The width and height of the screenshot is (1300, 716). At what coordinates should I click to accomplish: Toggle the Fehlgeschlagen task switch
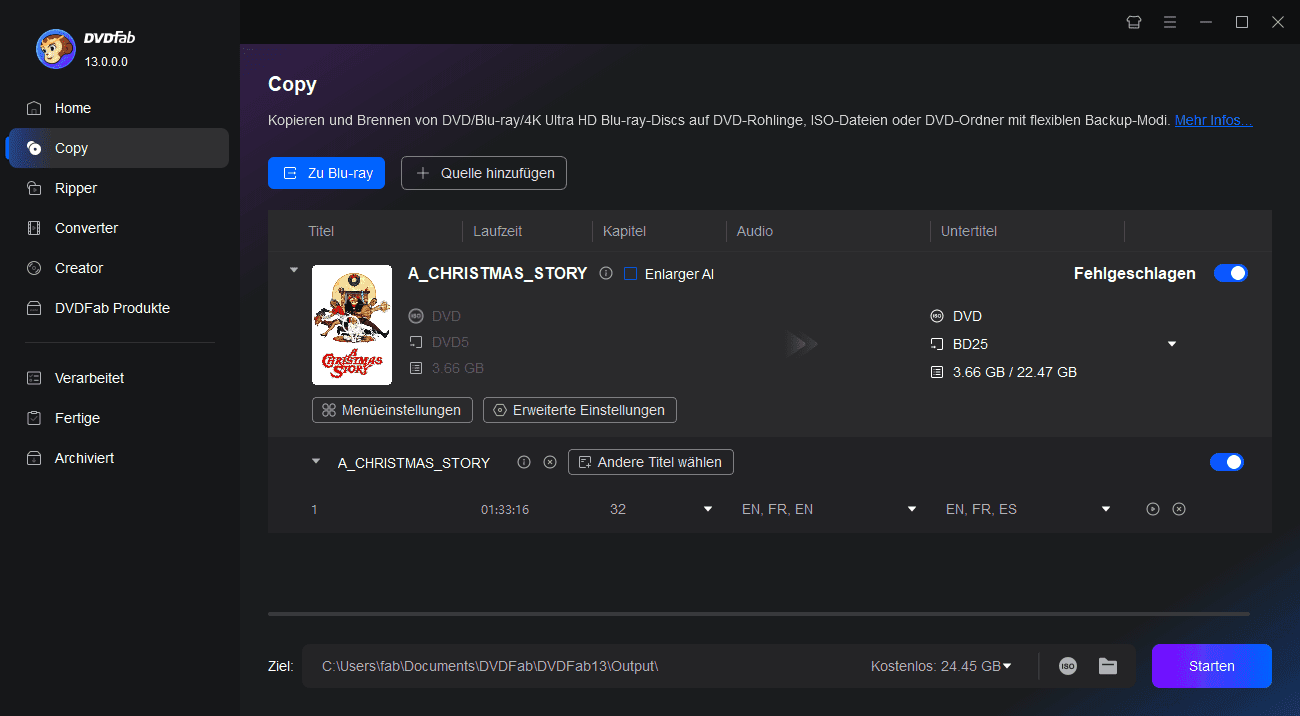click(1231, 273)
